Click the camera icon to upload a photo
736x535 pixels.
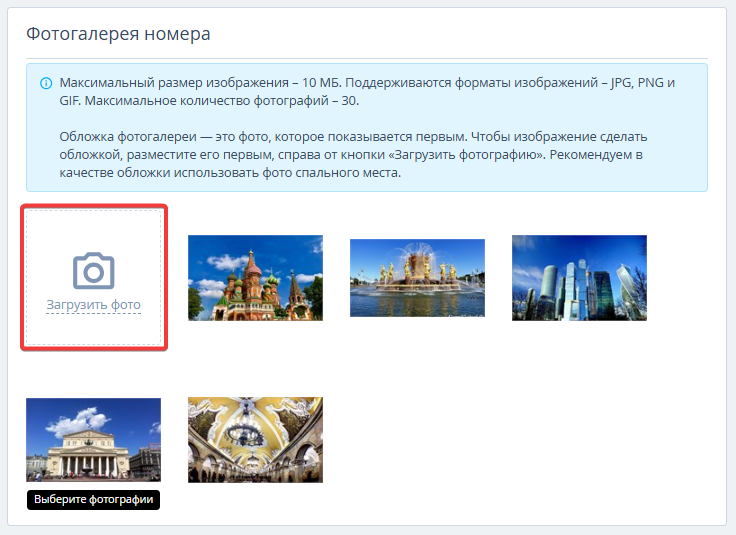pyautogui.click(x=93, y=271)
